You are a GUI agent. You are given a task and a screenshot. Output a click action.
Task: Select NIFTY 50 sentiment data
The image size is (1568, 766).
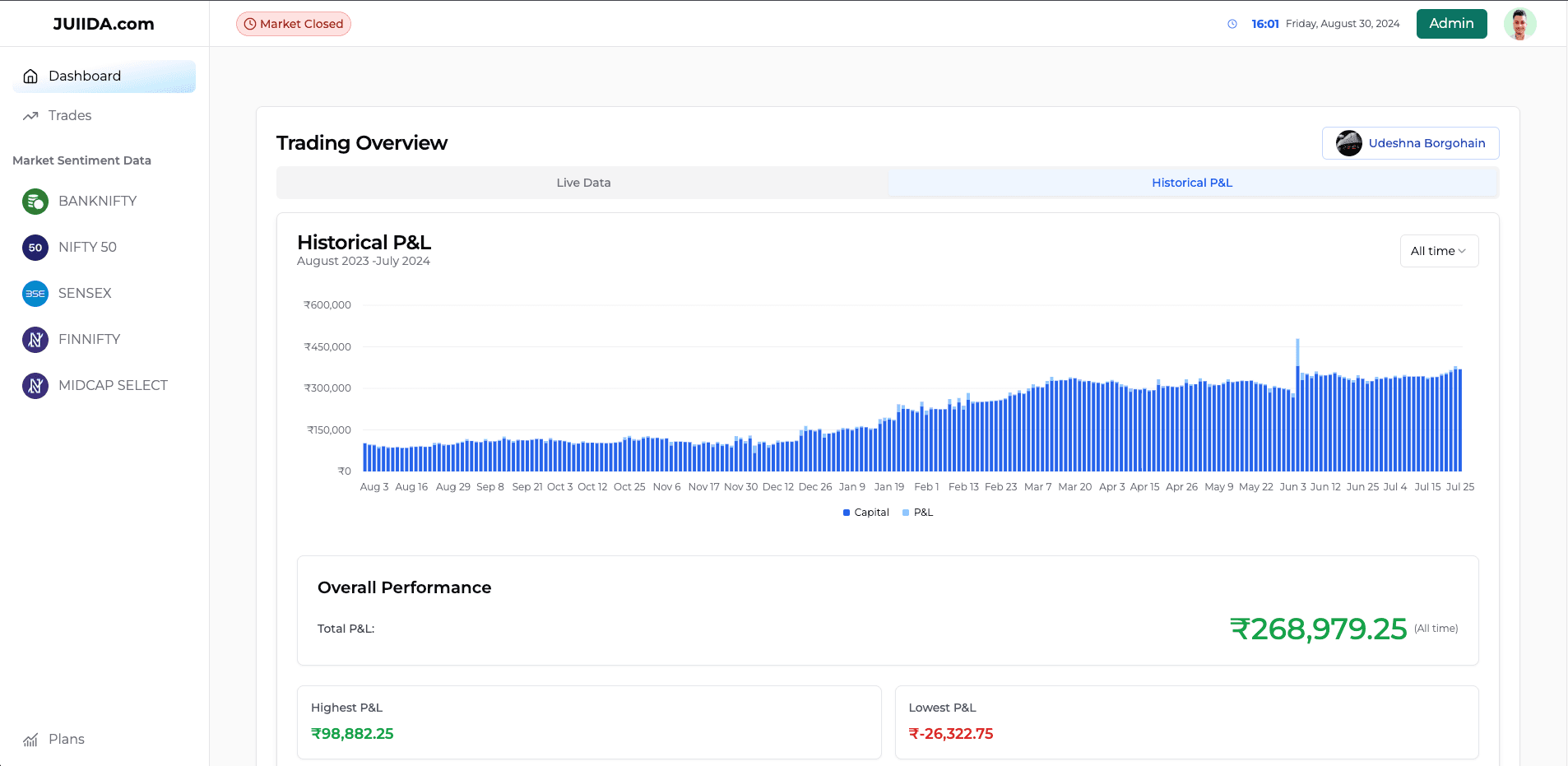coord(104,248)
